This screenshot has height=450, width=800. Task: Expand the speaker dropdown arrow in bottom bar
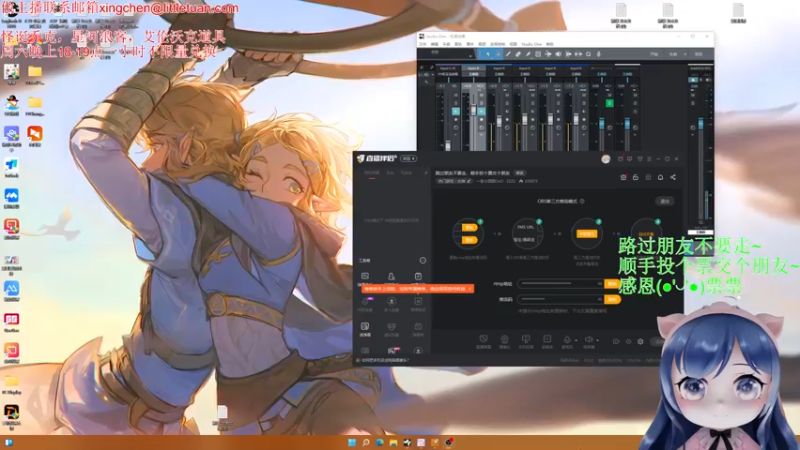(597, 340)
